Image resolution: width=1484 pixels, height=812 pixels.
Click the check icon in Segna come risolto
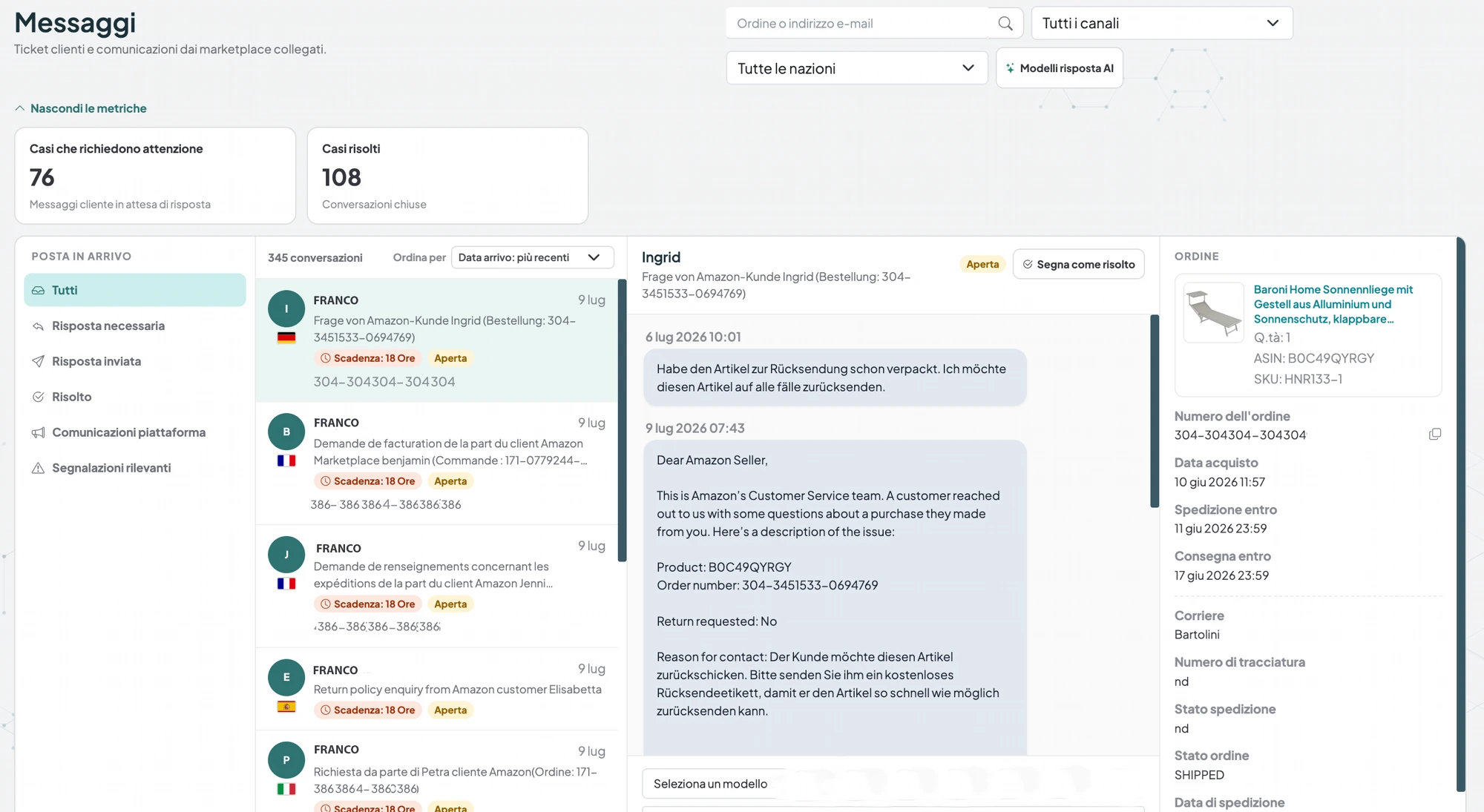coord(1028,265)
